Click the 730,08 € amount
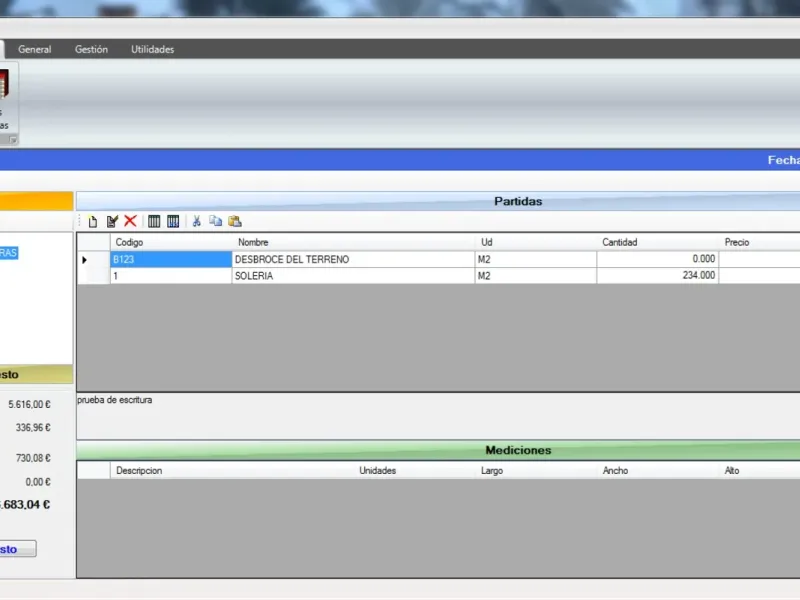 [x=33, y=458]
